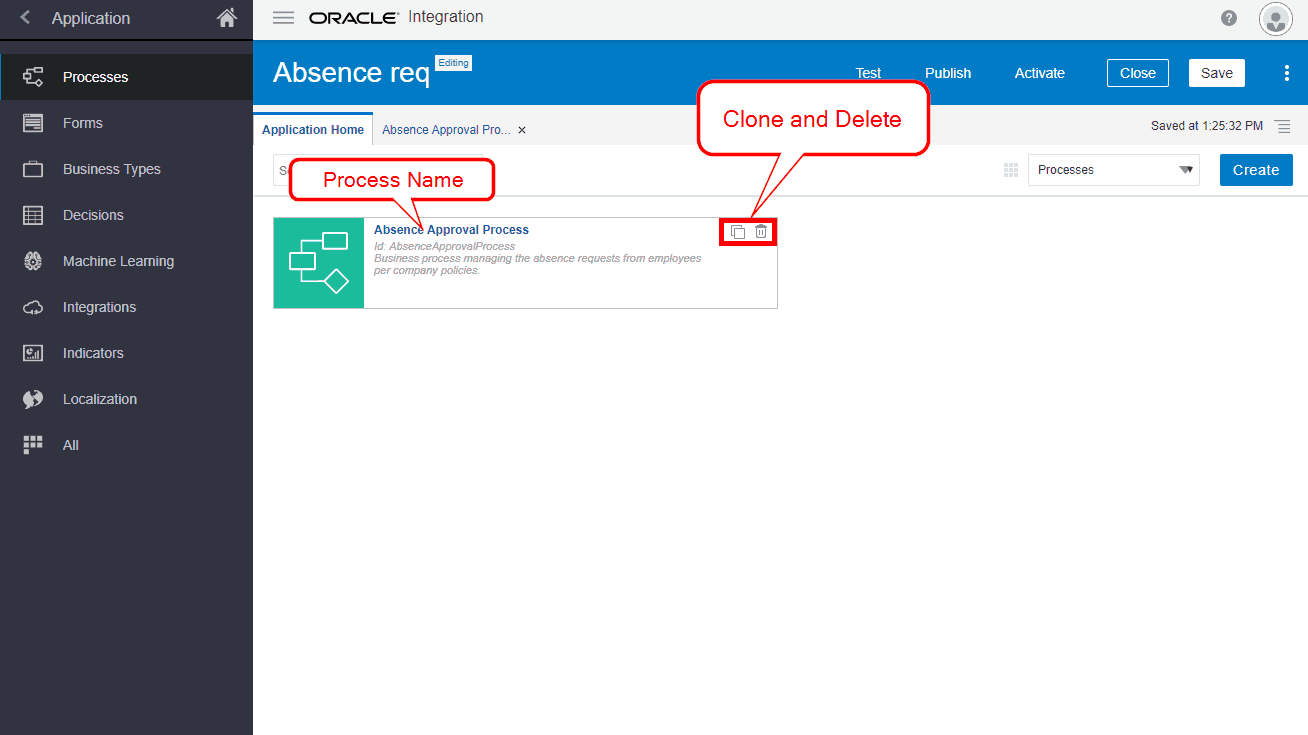Click the clone process icon
This screenshot has height=735, width=1308.
click(738, 232)
